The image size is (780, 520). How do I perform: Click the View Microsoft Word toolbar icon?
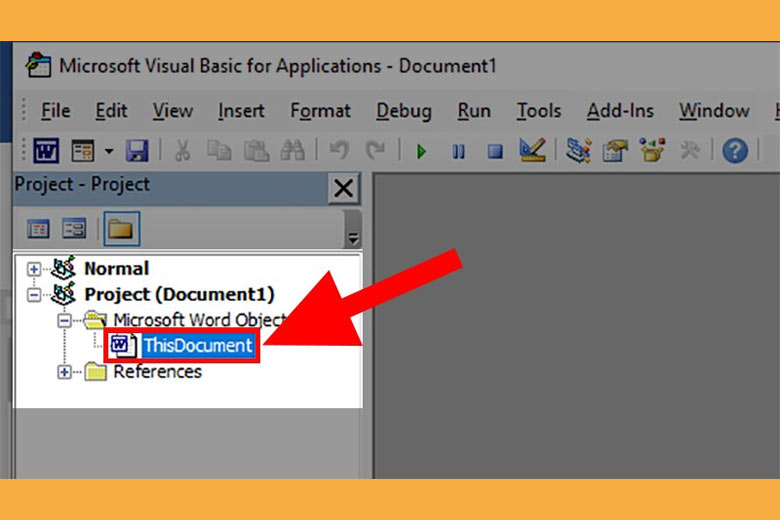46,150
